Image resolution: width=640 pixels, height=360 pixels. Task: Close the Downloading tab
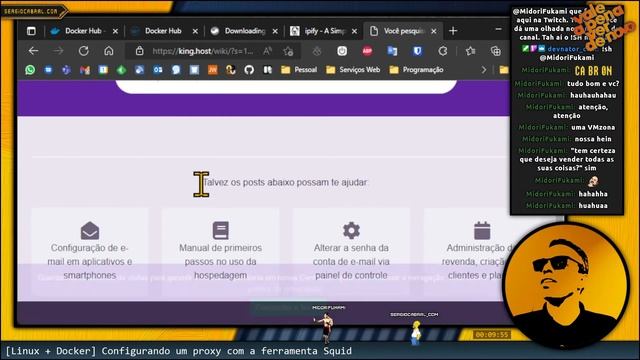click(x=275, y=31)
